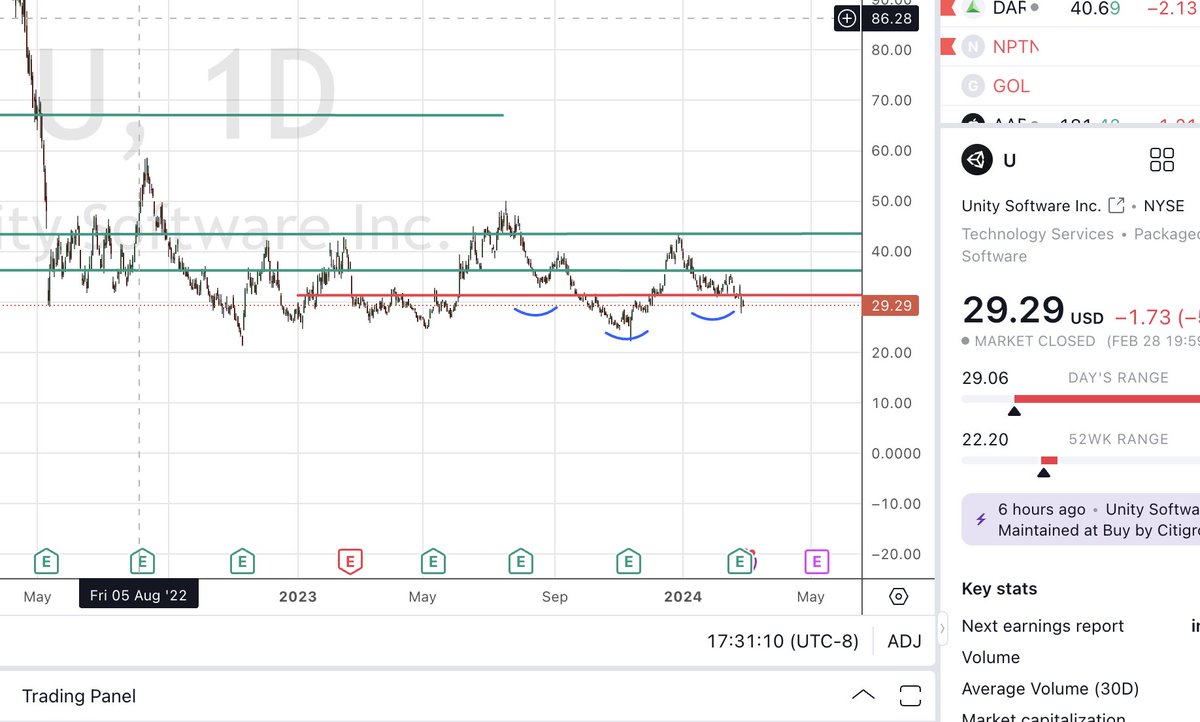Click the Fri 05 Aug '22 date label

point(139,596)
